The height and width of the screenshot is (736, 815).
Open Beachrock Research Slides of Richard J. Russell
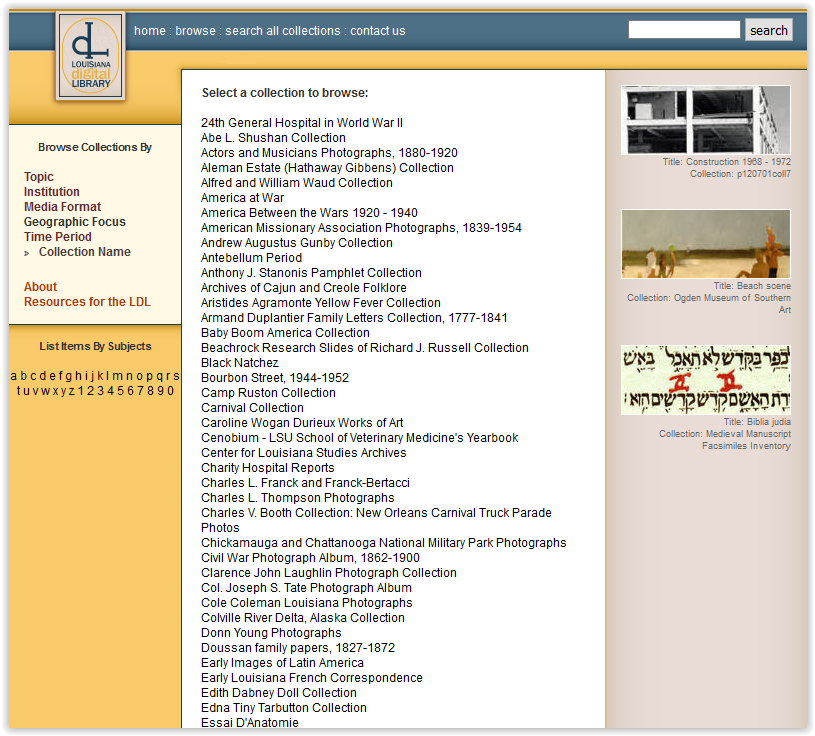click(365, 348)
